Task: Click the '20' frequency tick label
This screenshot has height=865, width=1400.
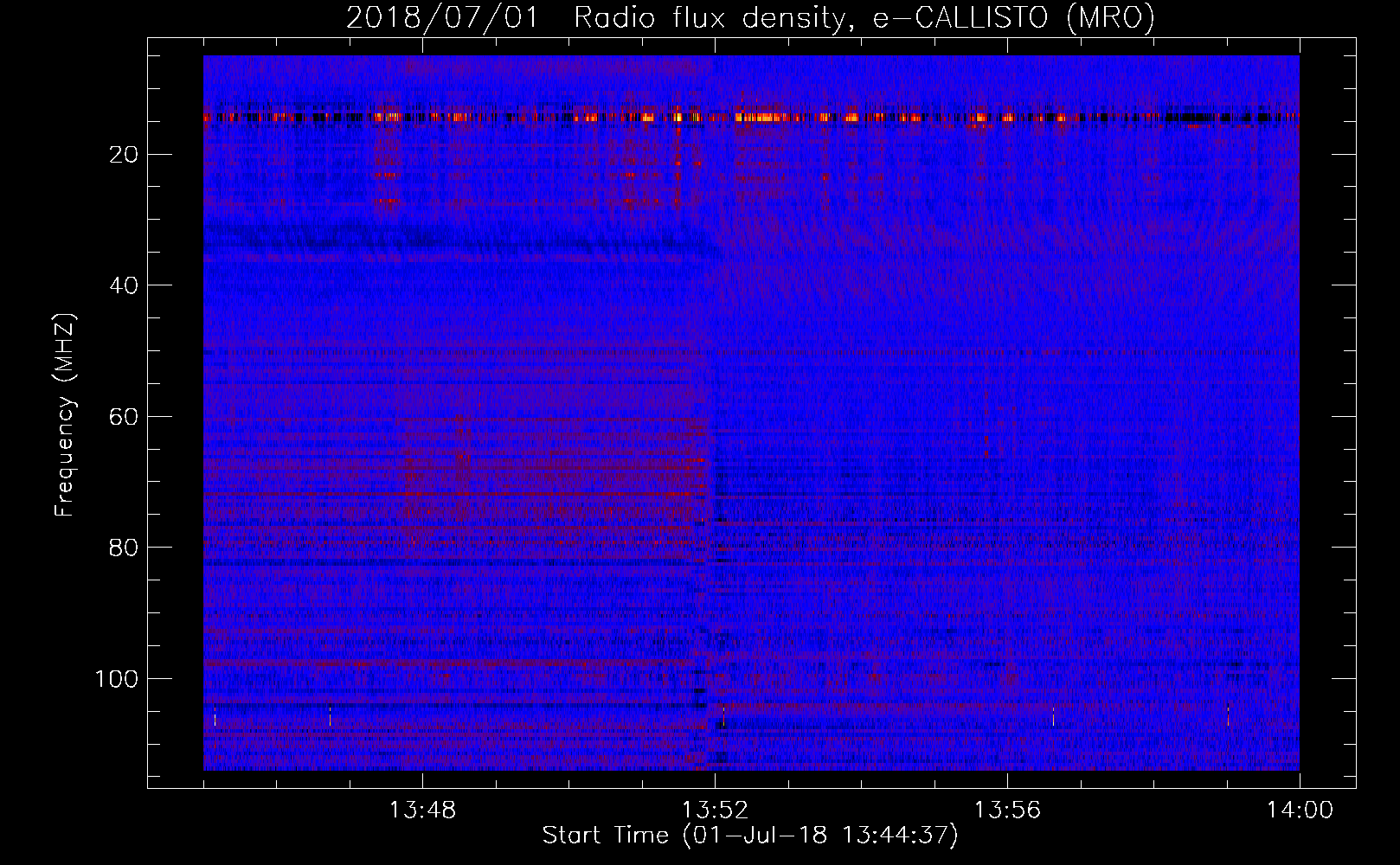Action: point(125,155)
